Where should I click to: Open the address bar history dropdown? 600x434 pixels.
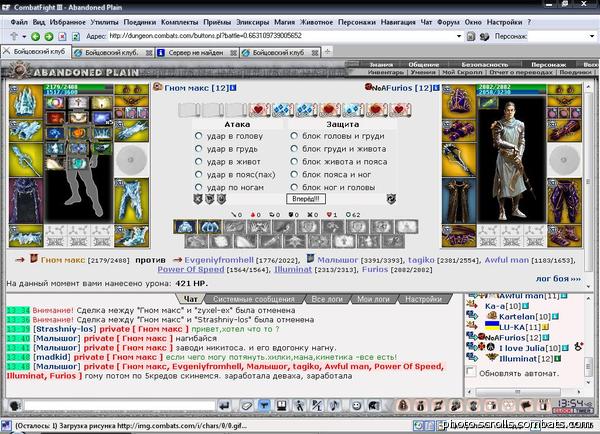pos(459,36)
